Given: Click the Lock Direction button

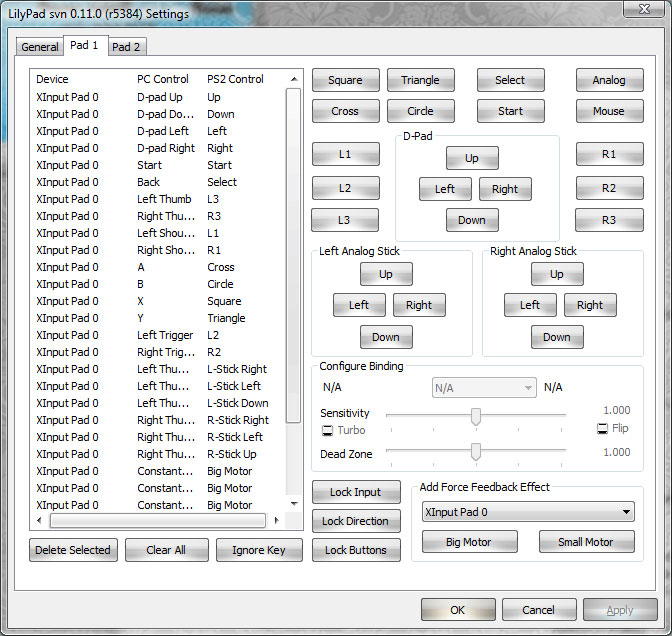Looking at the screenshot, I should pyautogui.click(x=356, y=521).
